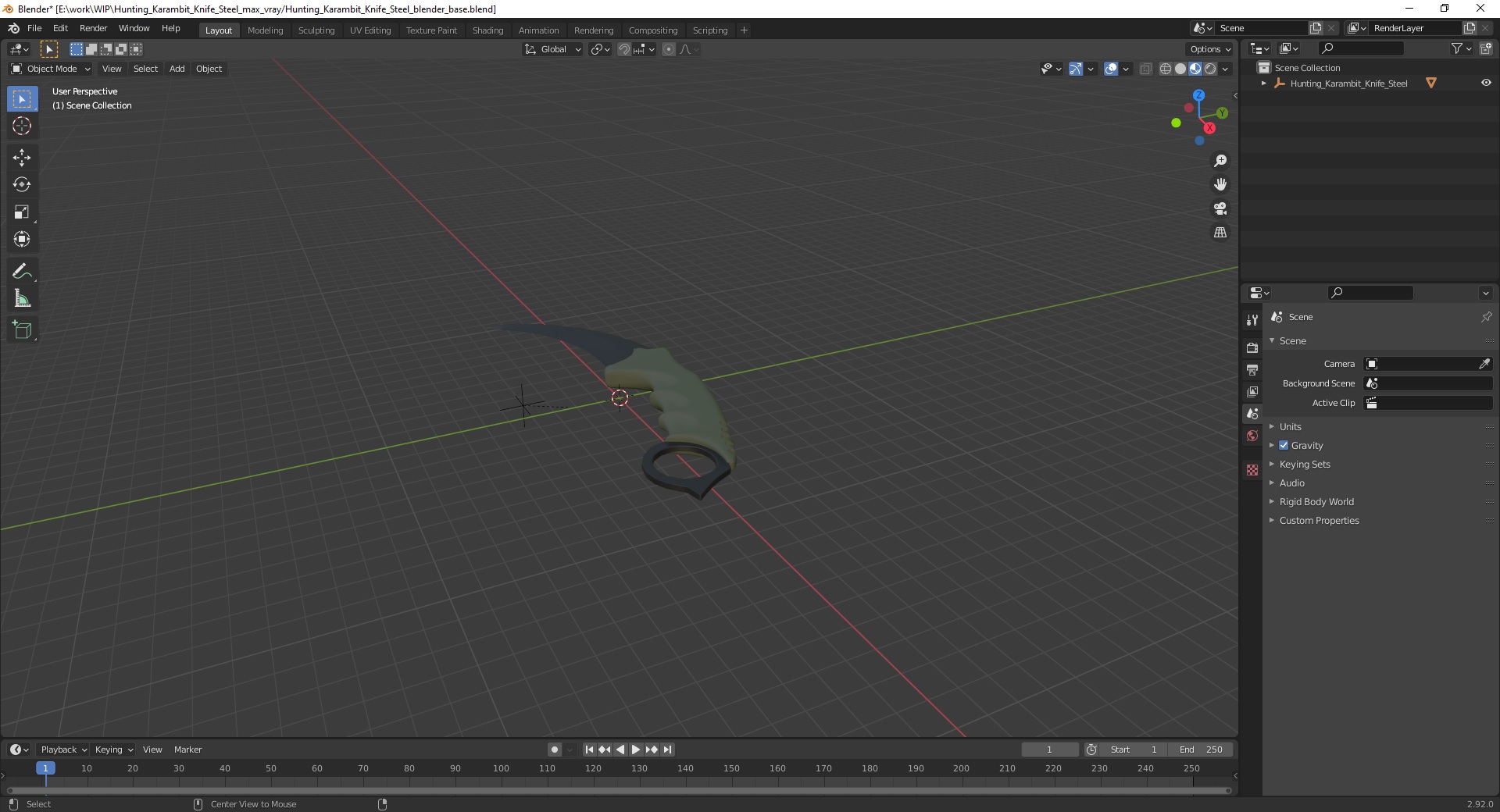Pick the Measure ruler tool
The image size is (1500, 812).
tap(22, 299)
